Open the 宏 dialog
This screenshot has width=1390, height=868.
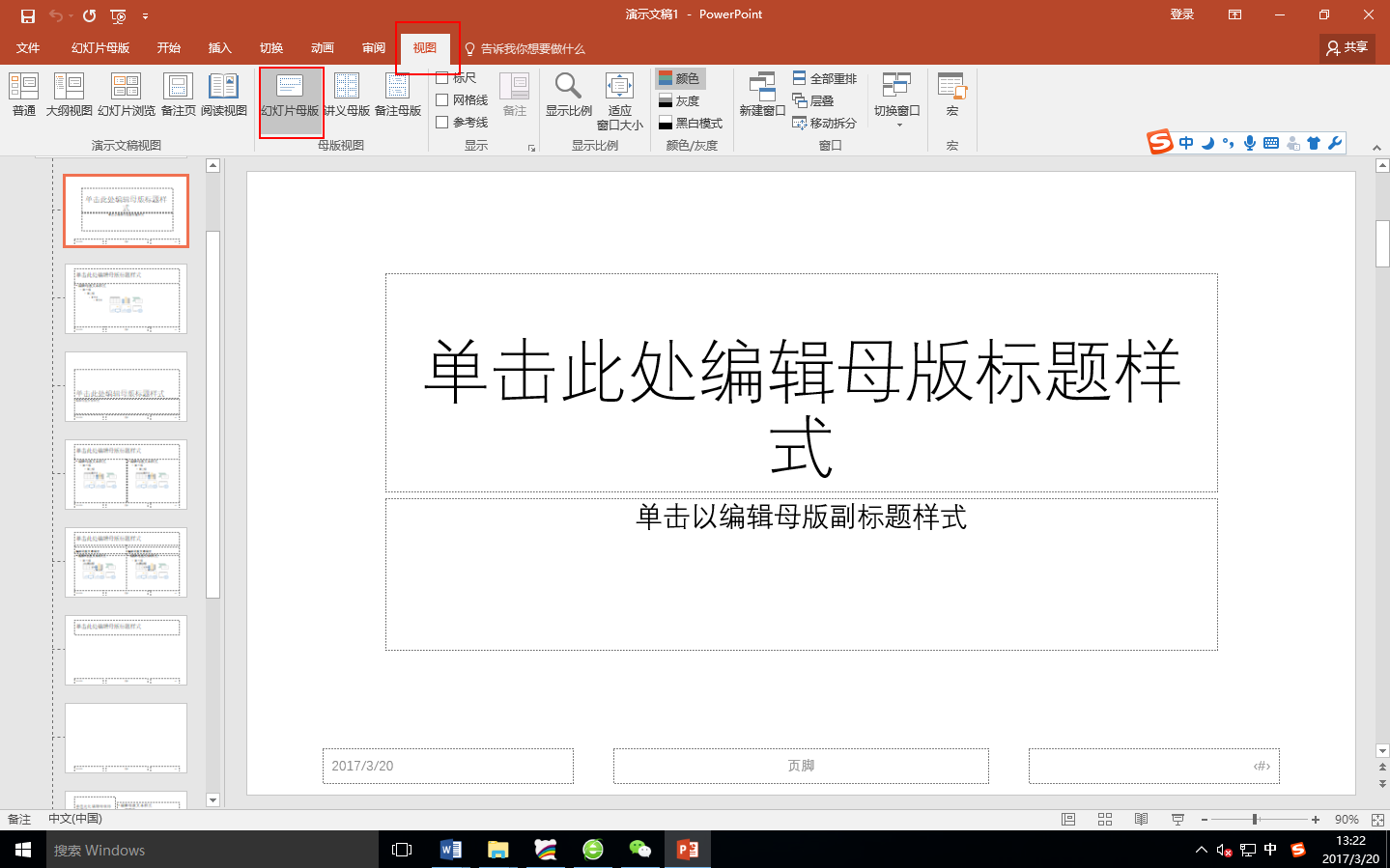tap(951, 97)
